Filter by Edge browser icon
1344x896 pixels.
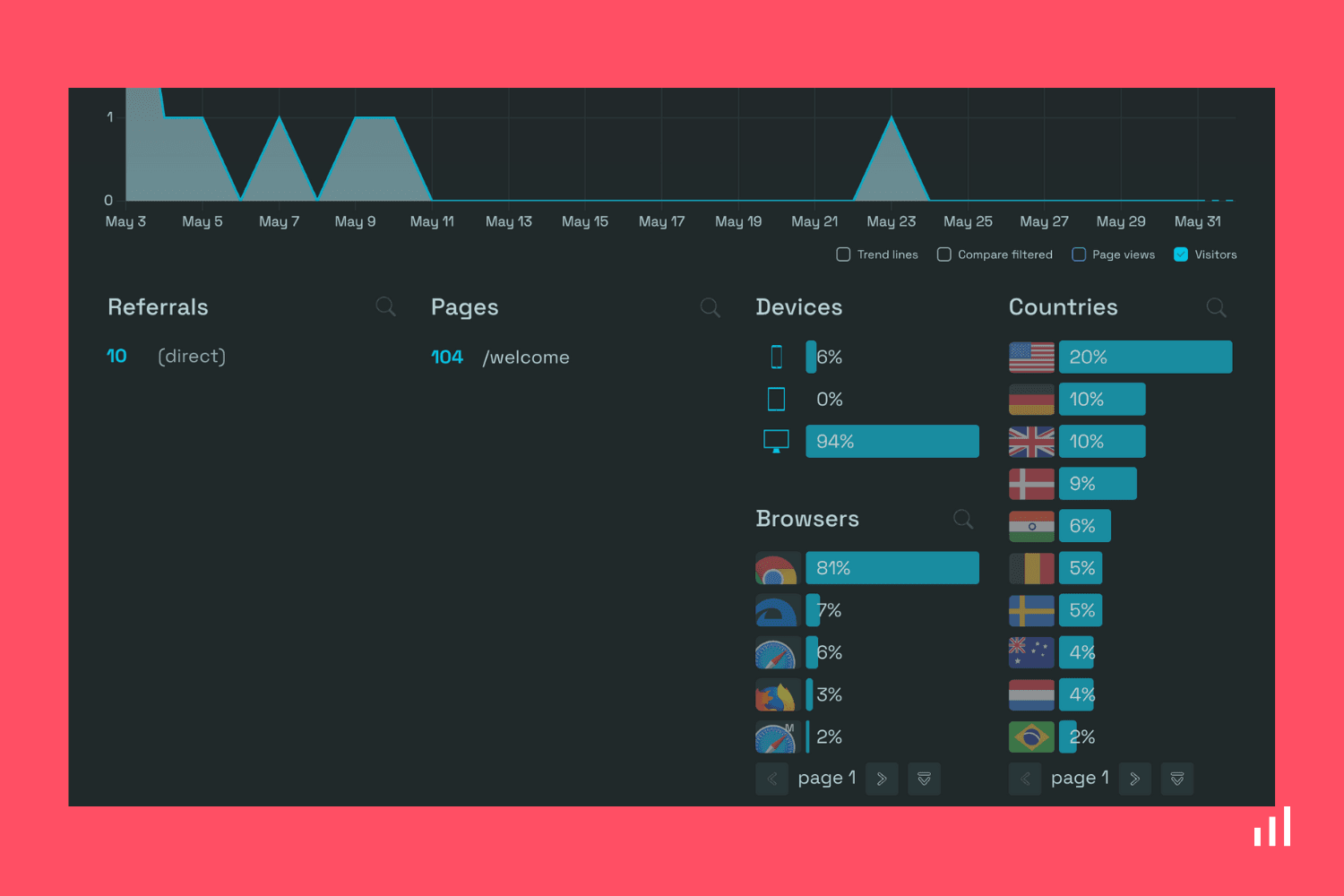[777, 610]
